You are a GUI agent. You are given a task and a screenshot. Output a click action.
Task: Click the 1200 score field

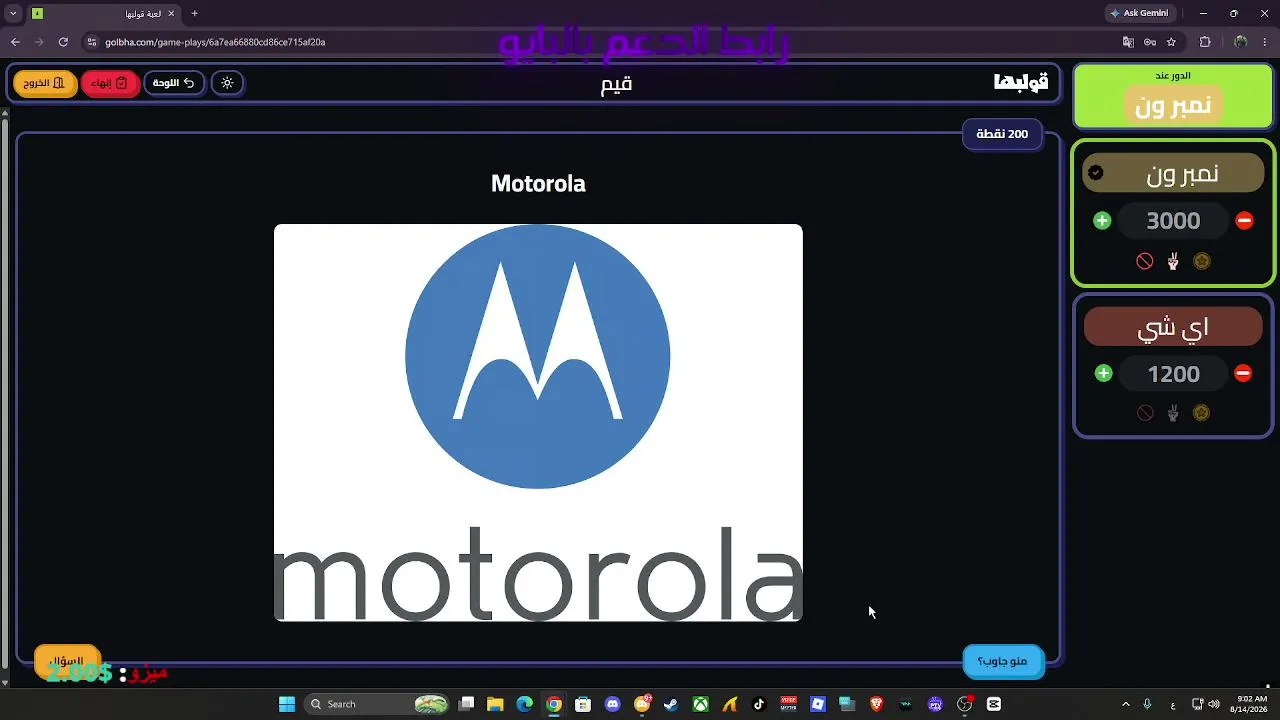coord(1173,374)
